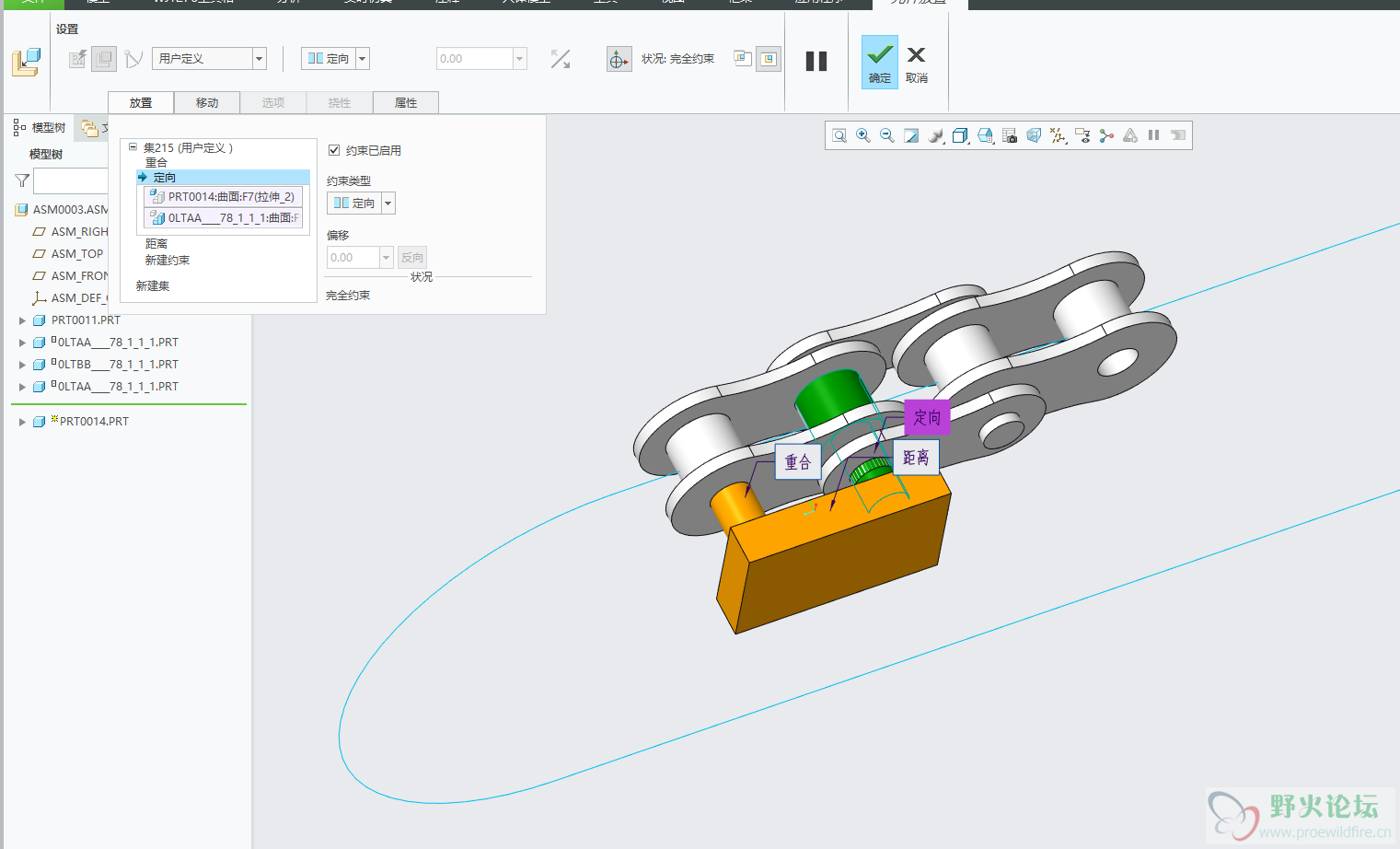
Task: Click the component placement icon at far left
Action: coord(26,62)
